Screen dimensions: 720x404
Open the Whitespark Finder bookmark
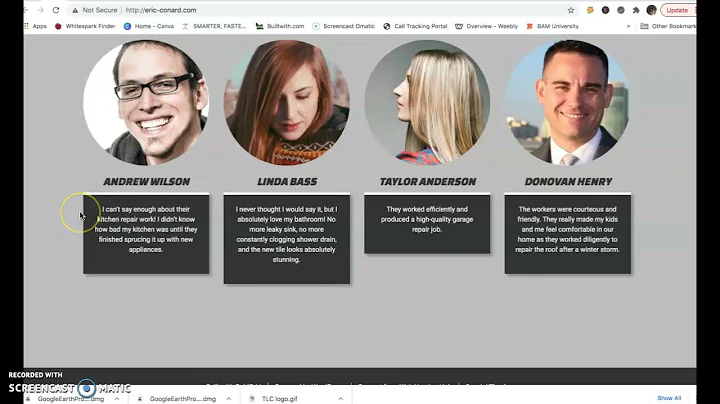point(85,26)
